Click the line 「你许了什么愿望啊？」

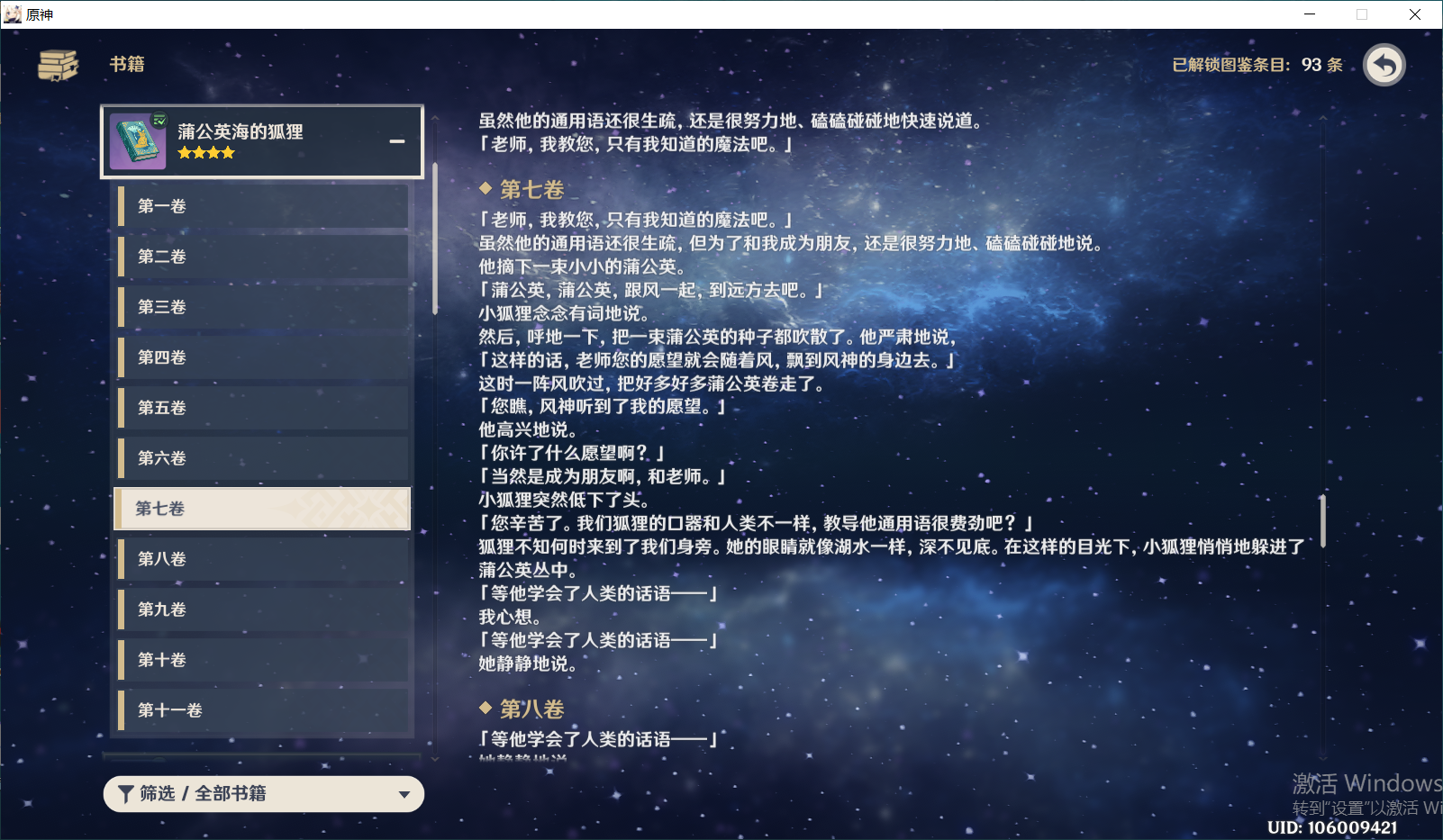click(x=571, y=453)
